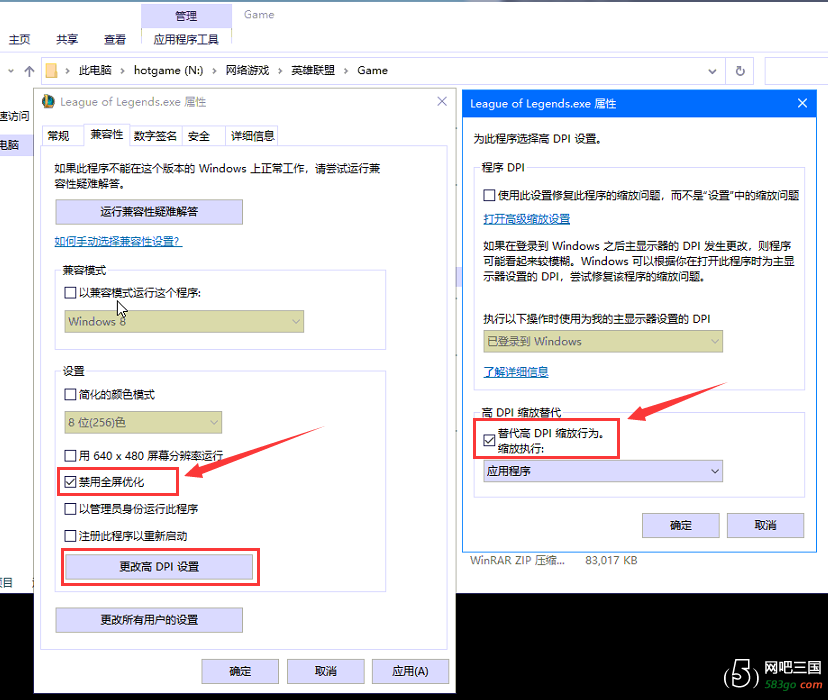Expand breadcrumb chevron after 此电脑
This screenshot has width=828, height=700.
[122, 71]
